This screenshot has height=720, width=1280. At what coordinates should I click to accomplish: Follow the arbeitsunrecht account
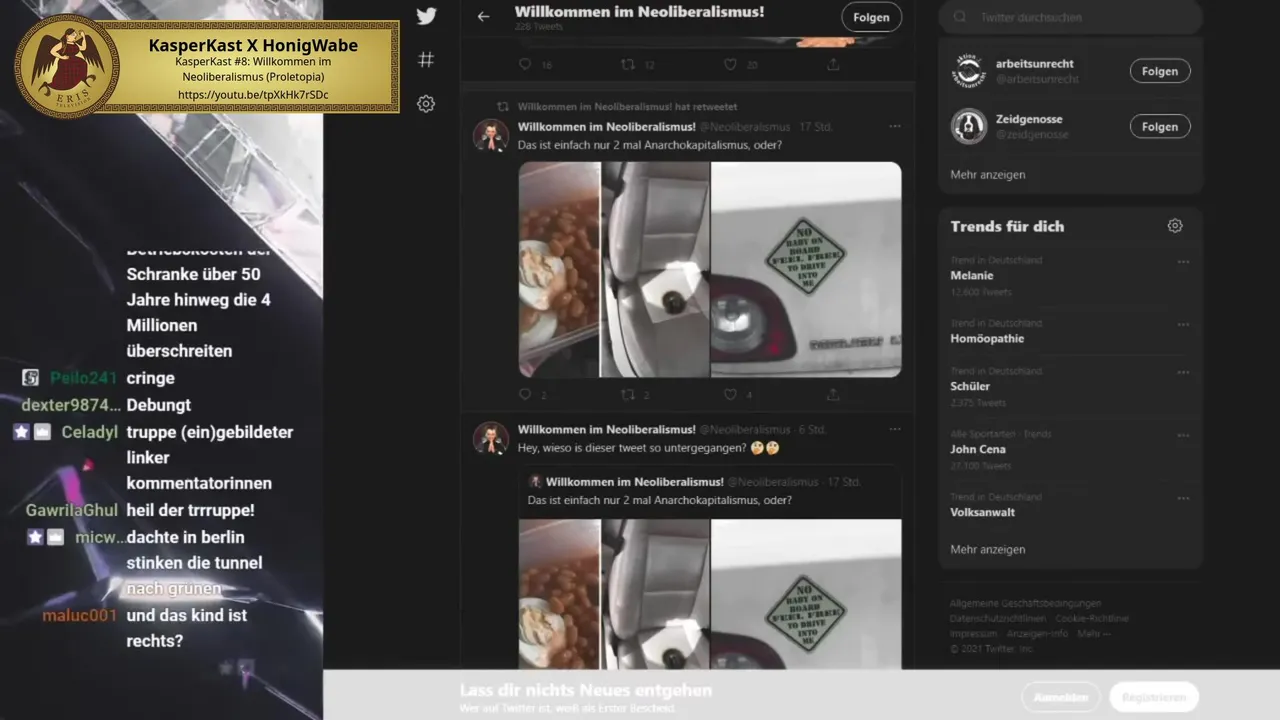pyautogui.click(x=1160, y=71)
